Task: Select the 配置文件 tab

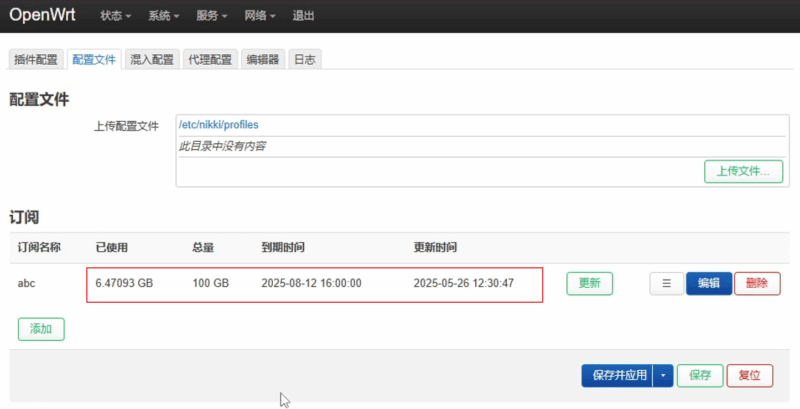Action: tap(94, 60)
